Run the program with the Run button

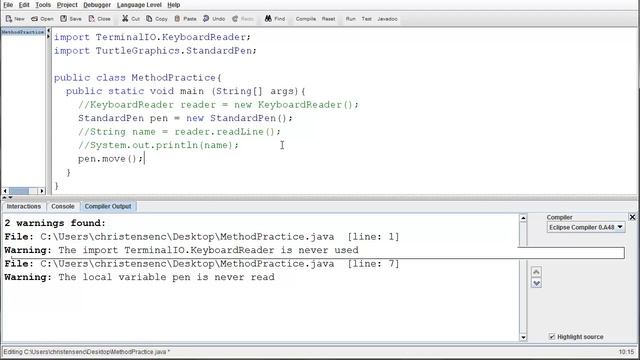[351, 19]
